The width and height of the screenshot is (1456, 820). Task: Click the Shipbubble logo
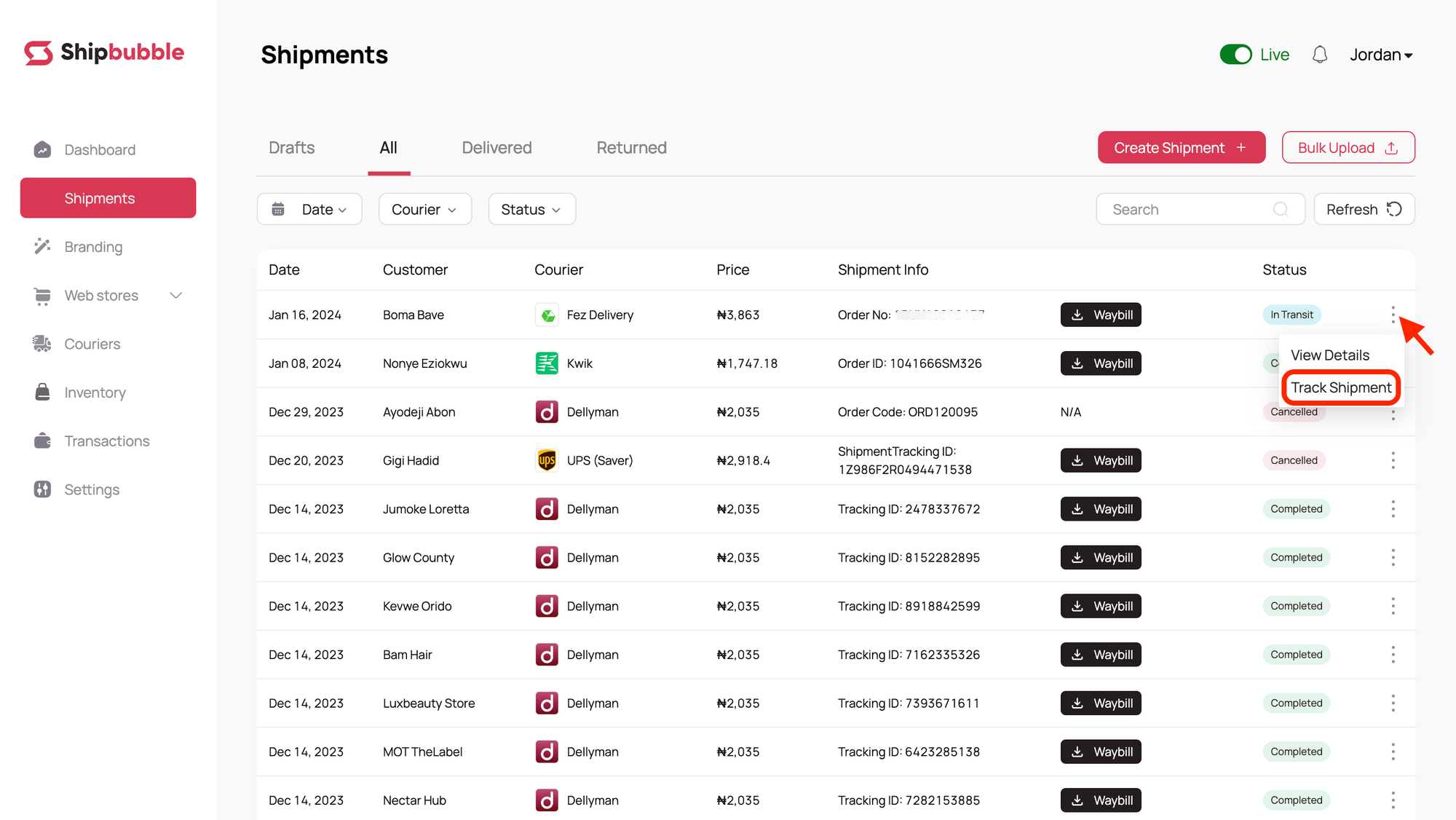[104, 52]
